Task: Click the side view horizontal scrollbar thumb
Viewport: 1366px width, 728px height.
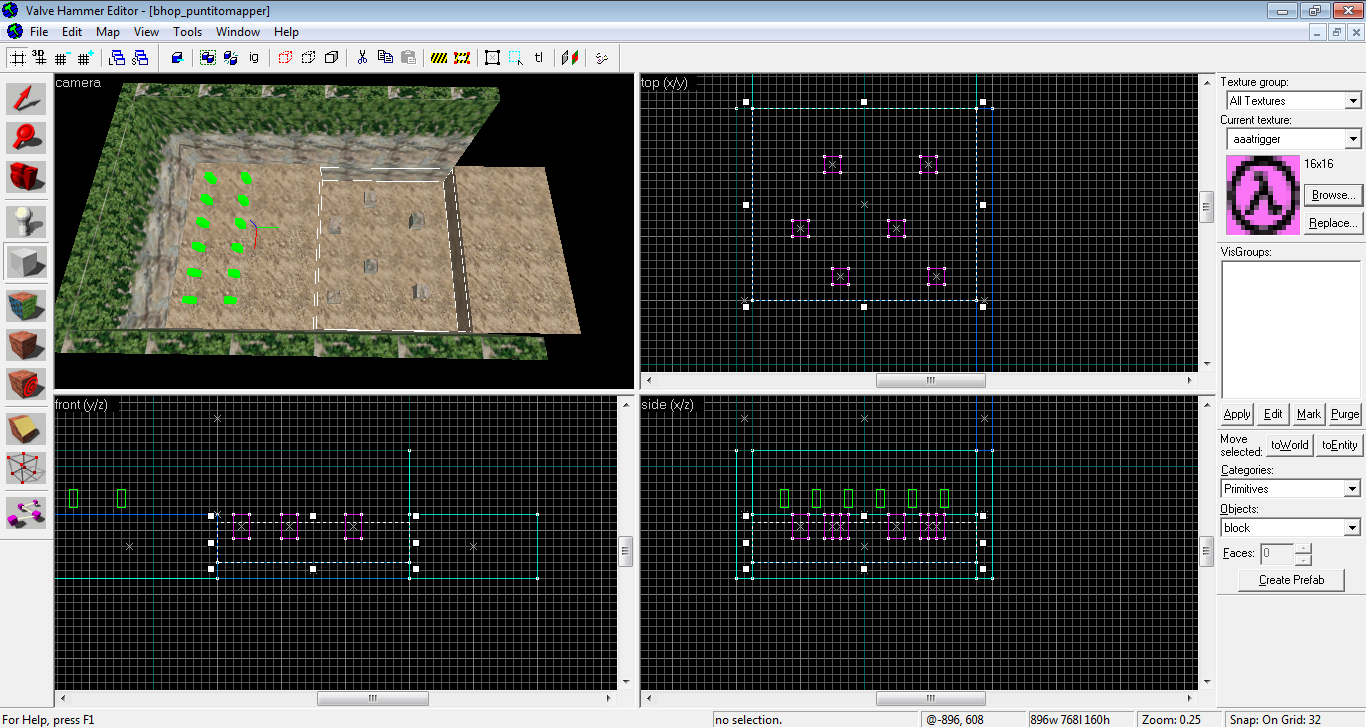Action: click(x=931, y=698)
